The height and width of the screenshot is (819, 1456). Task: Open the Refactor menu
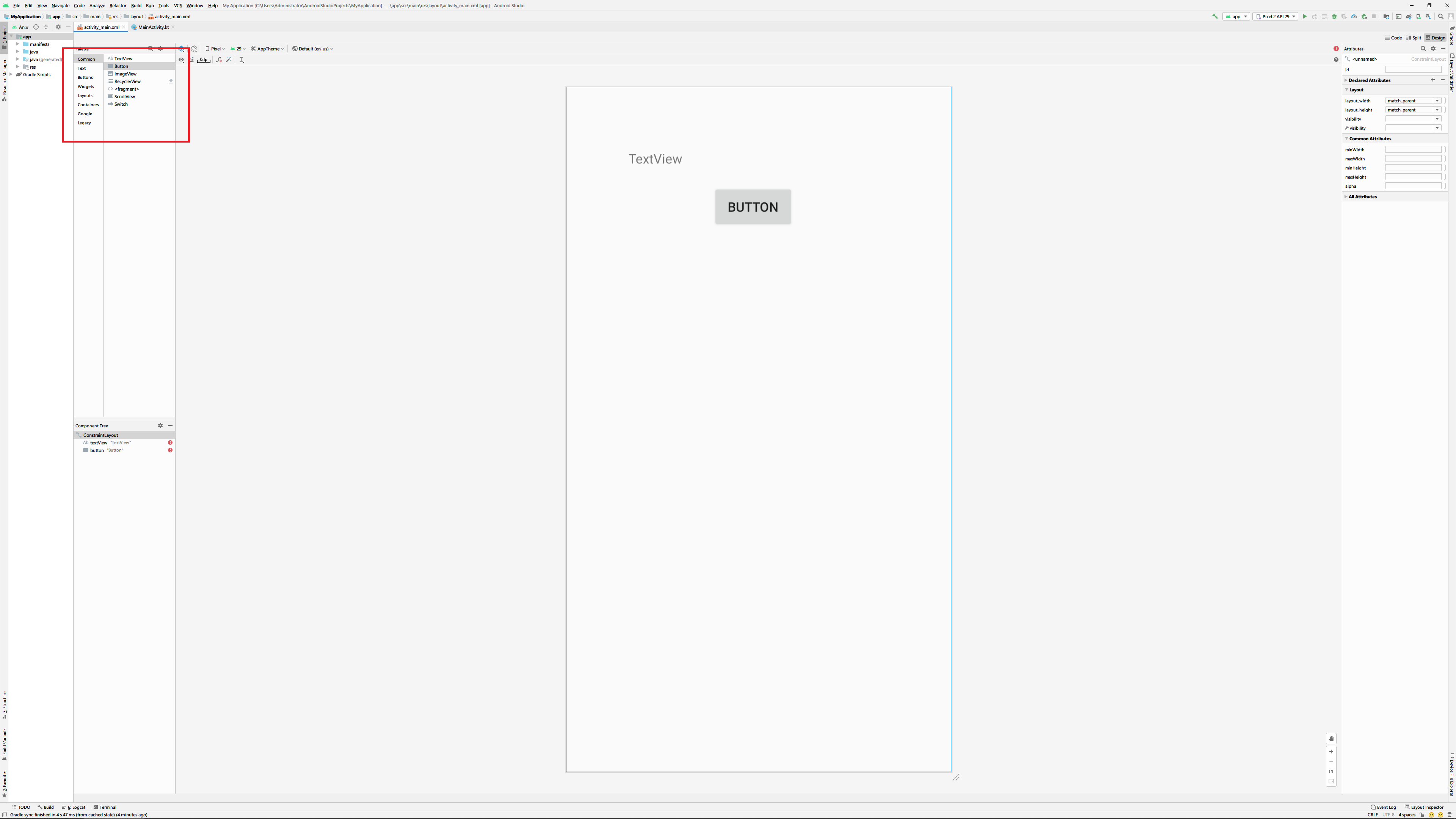click(118, 6)
